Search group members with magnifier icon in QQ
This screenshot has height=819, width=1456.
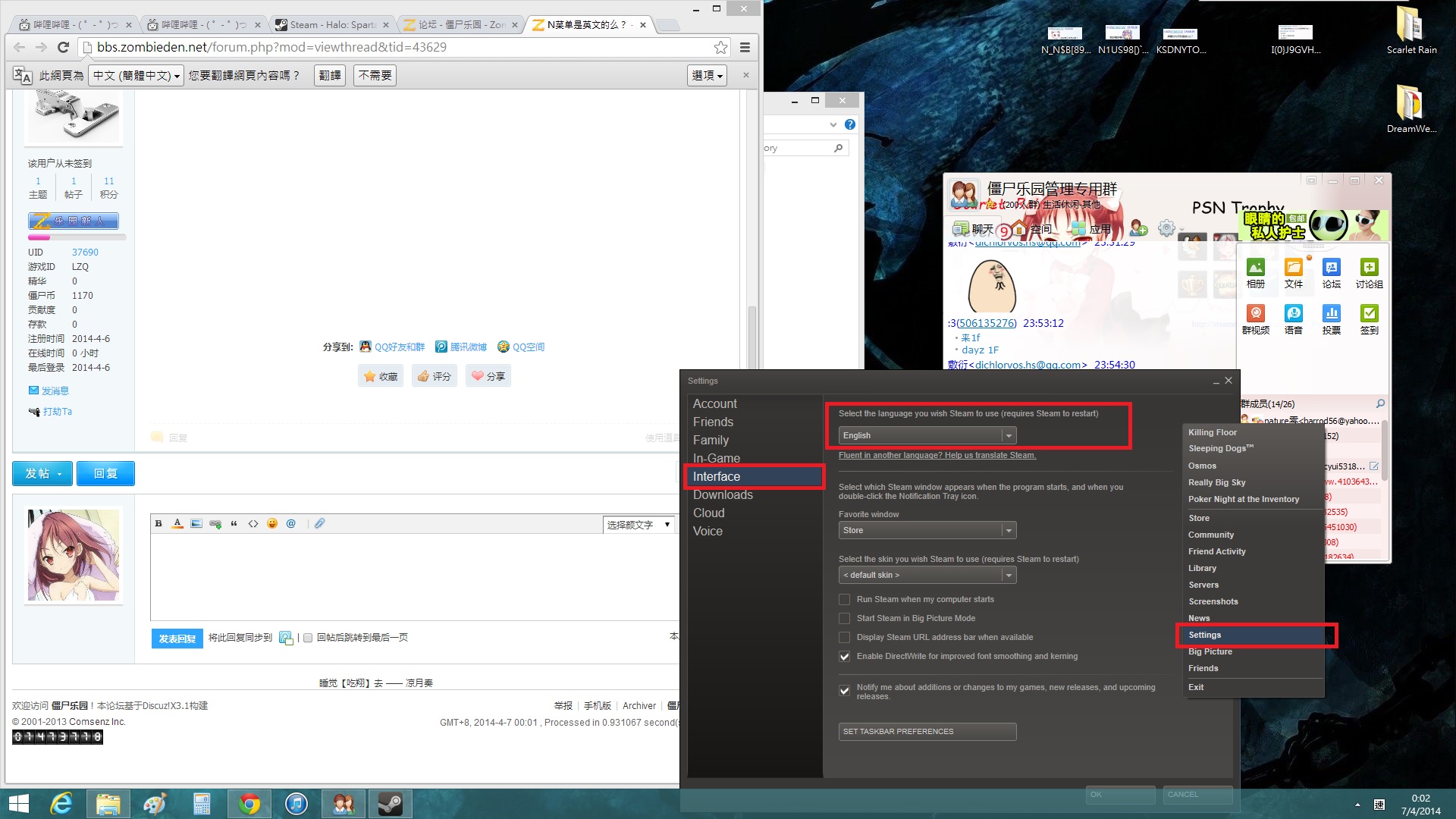click(x=1380, y=403)
